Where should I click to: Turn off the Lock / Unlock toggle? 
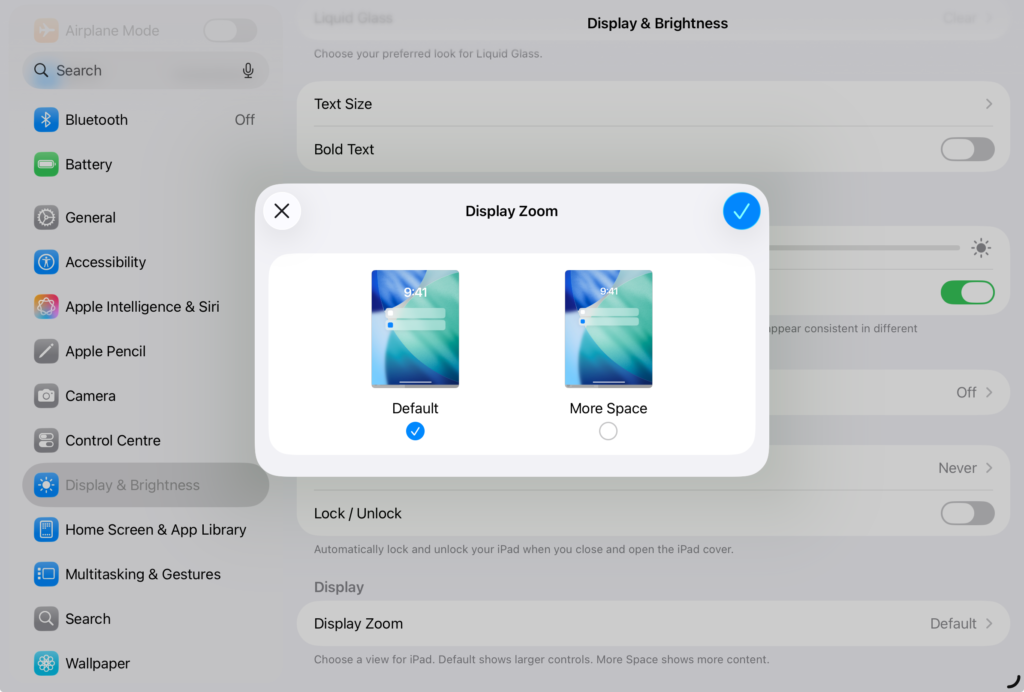coord(966,513)
